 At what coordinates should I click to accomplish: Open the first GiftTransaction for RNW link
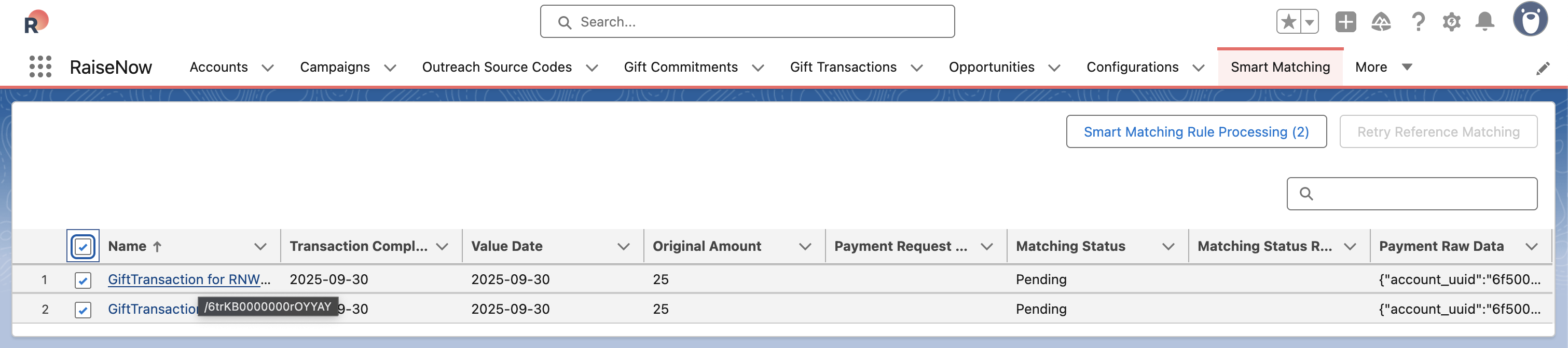(x=189, y=279)
